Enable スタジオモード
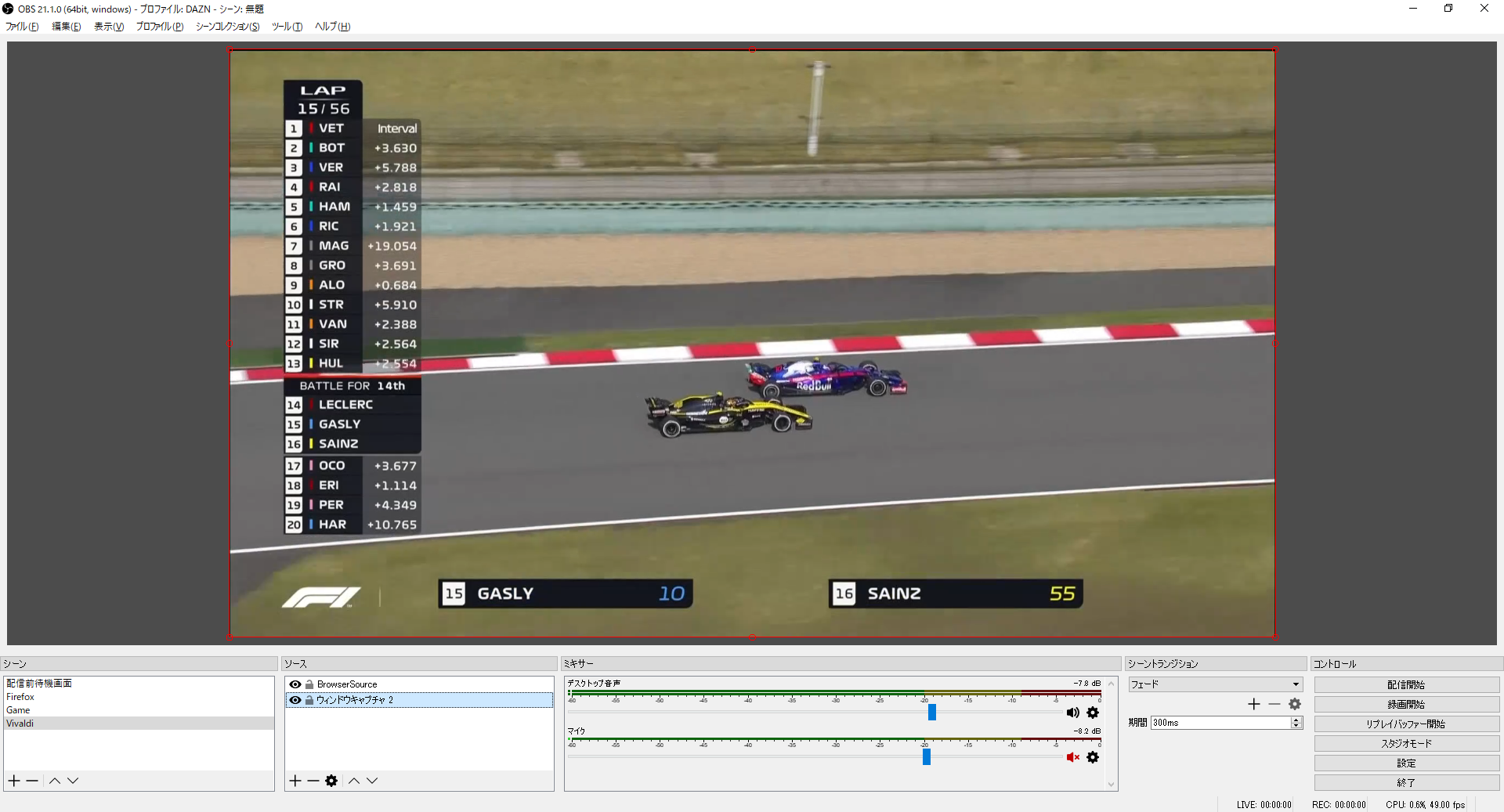The height and width of the screenshot is (812, 1504). click(1406, 744)
